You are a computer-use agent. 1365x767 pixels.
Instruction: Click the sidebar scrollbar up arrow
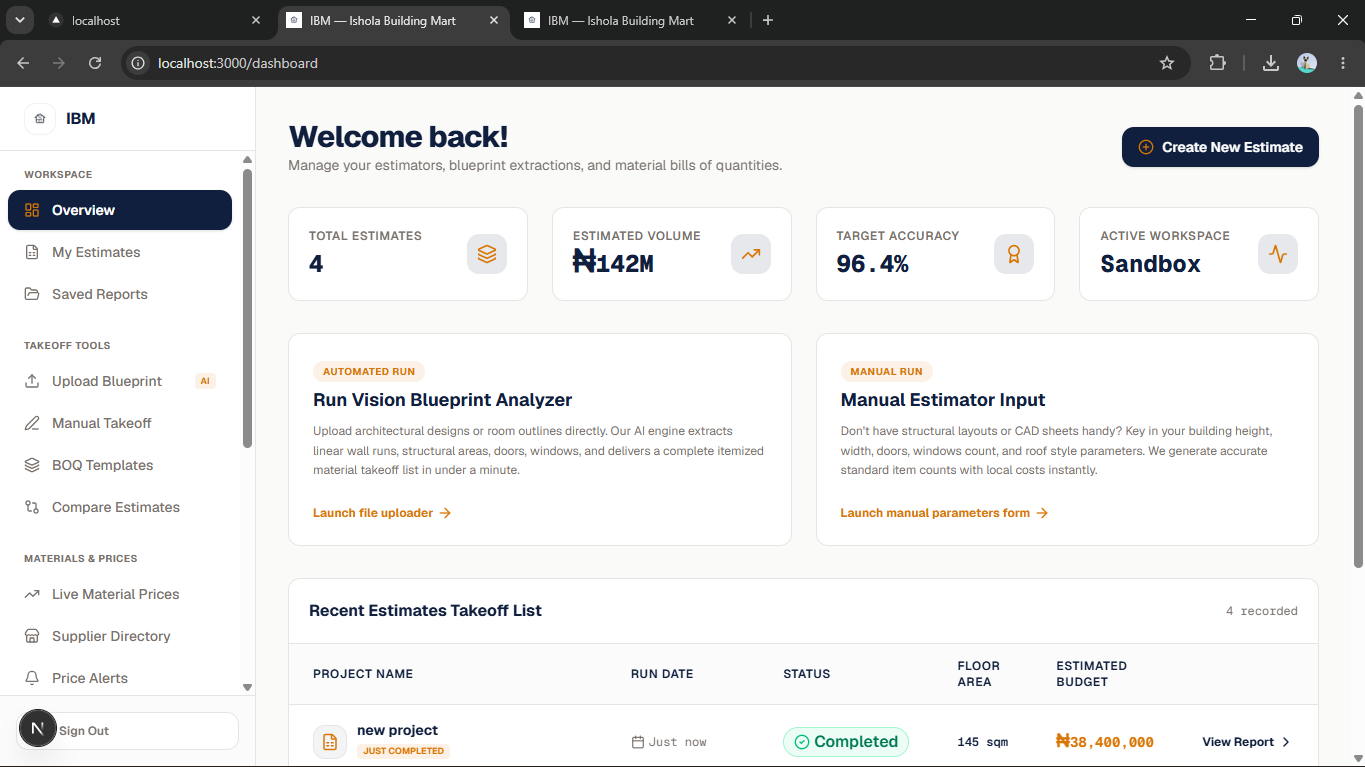click(247, 160)
